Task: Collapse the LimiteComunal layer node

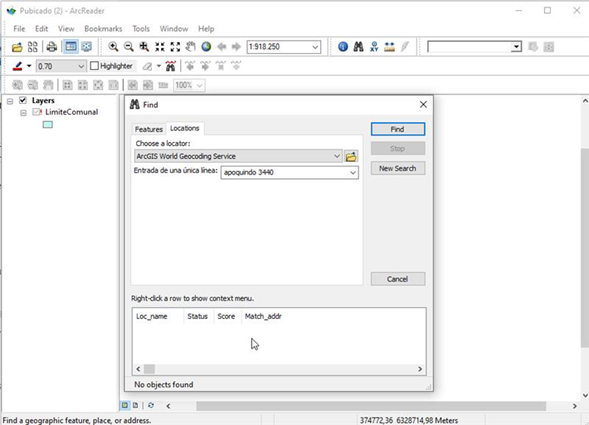Action: click(23, 113)
